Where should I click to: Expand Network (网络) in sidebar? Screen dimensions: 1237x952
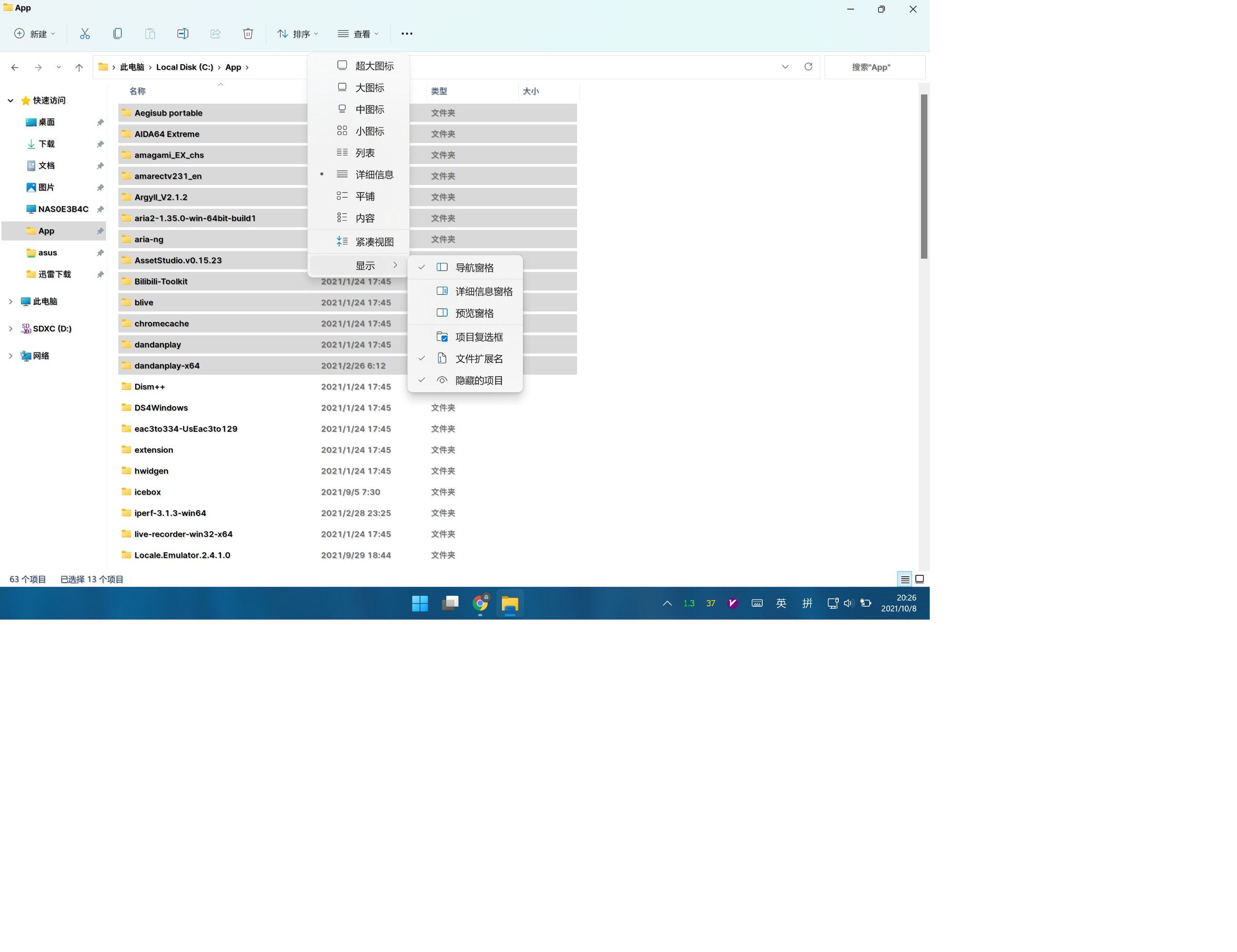coord(10,355)
